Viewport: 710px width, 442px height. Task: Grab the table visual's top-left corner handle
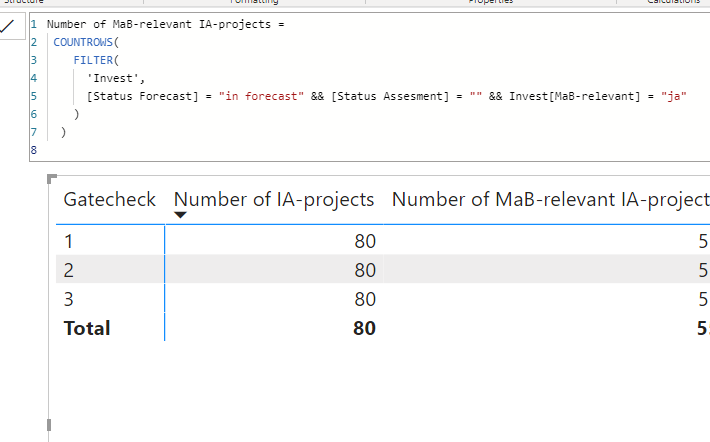pos(52,179)
